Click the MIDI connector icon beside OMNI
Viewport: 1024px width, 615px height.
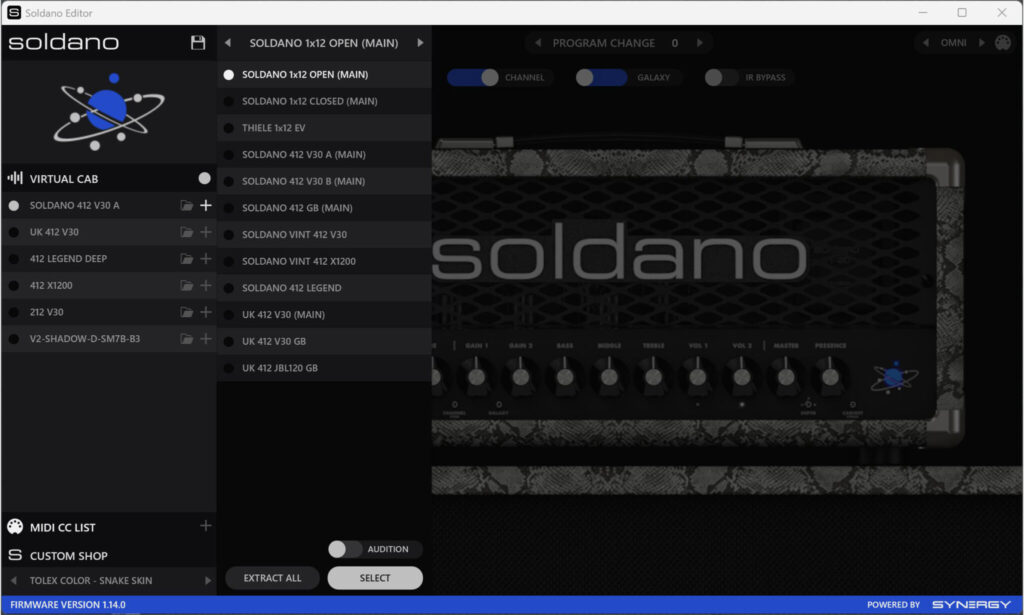pos(1002,42)
